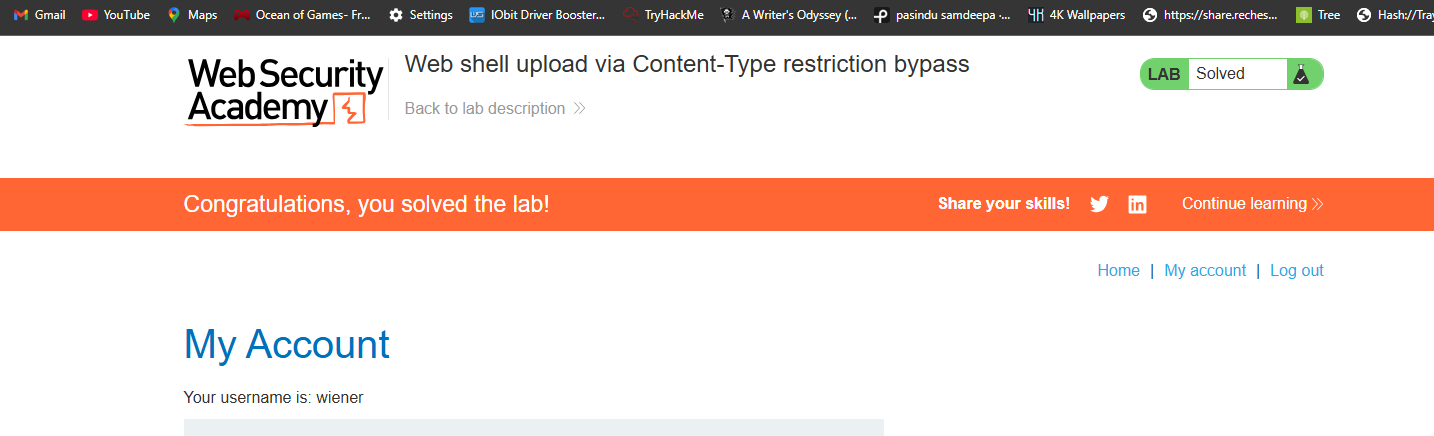Share on Twitter via bird icon

pos(1099,204)
